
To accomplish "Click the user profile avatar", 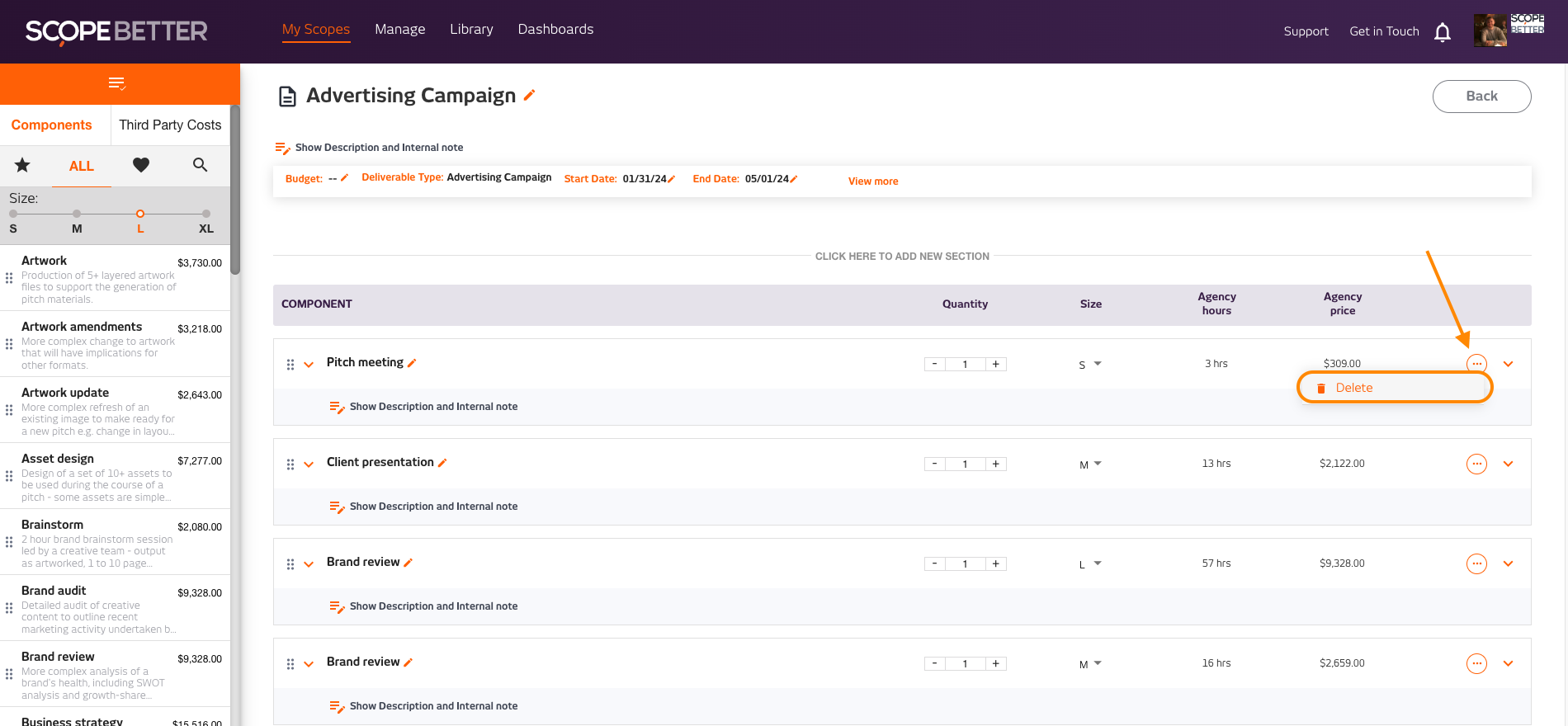I will (1490, 31).
